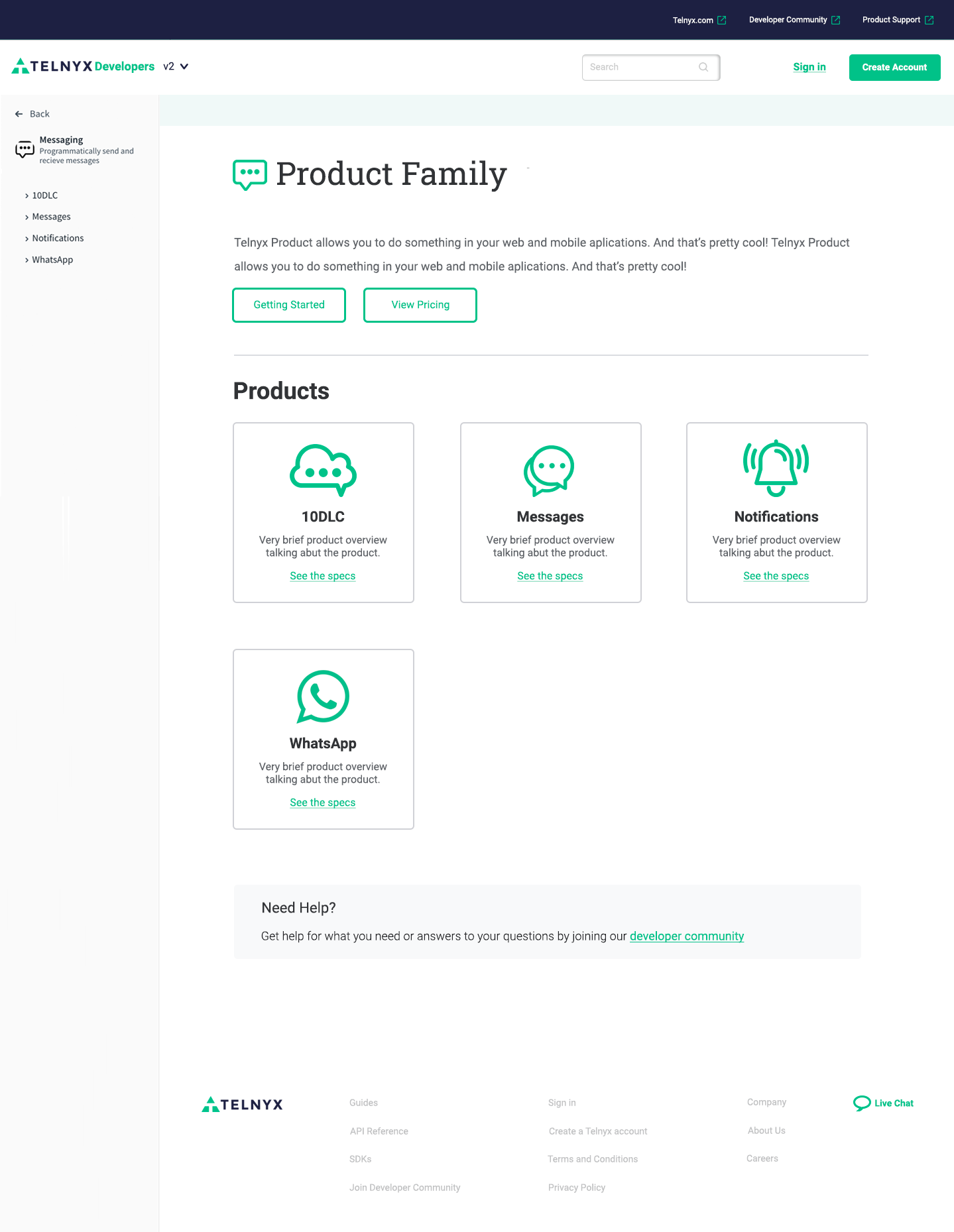Click the Live Chat bubble icon
Screen dimensions: 954x1232
pos(862,1103)
